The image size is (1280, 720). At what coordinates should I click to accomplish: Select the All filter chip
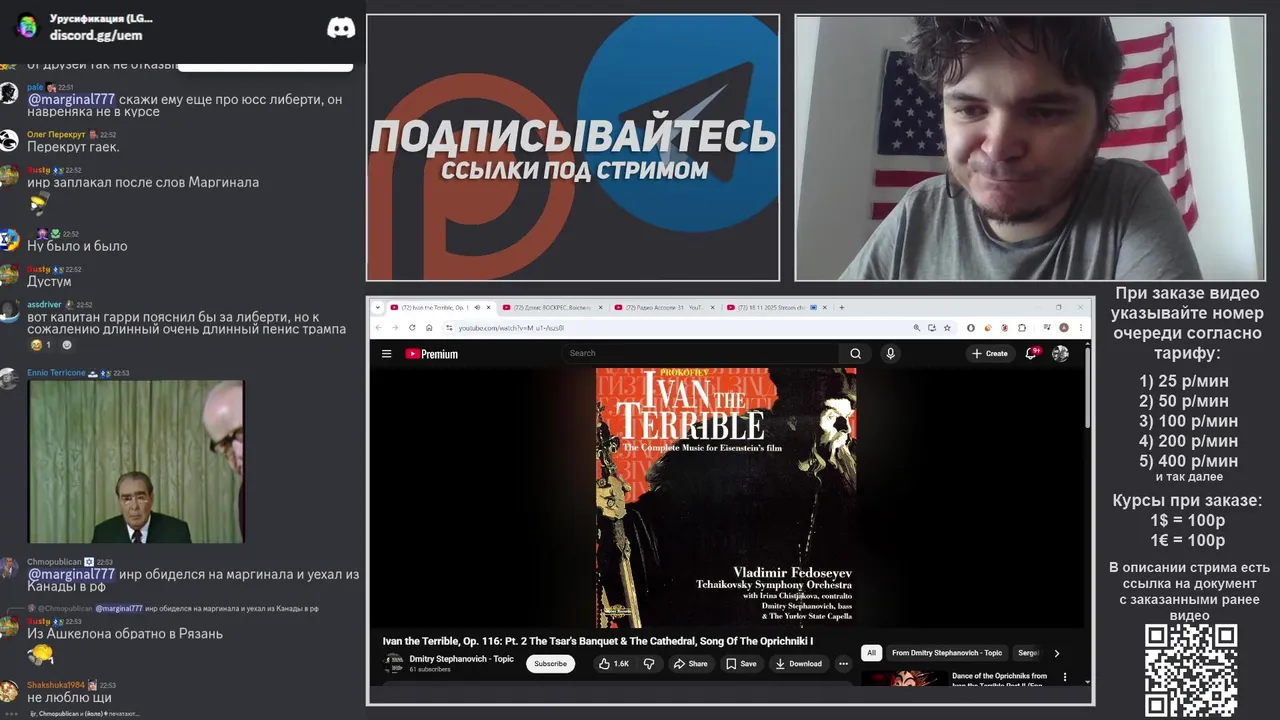click(x=871, y=653)
